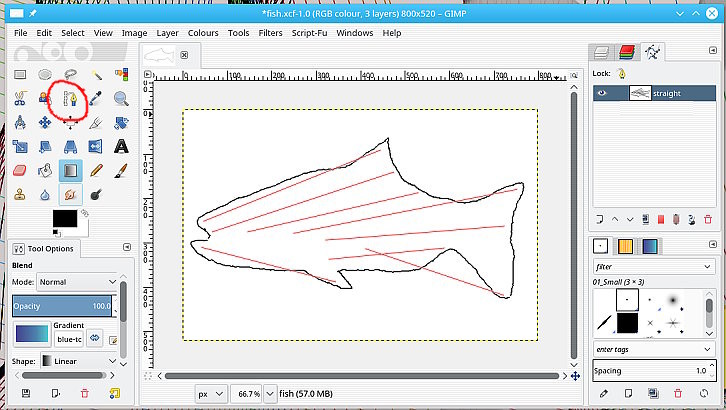Select the Flip tool
726x410 pixels.
pyautogui.click(x=96, y=147)
